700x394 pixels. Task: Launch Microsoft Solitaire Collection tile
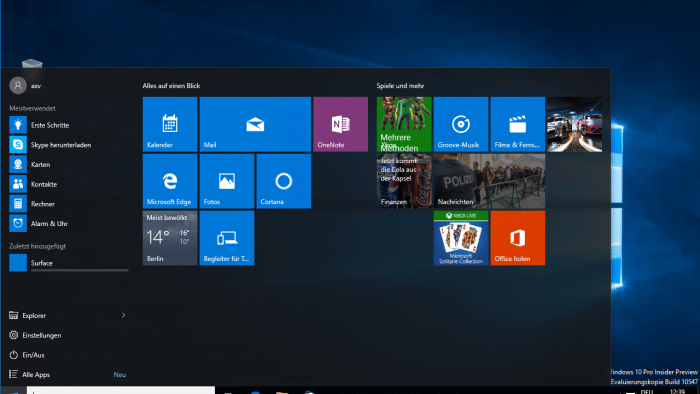(461, 238)
